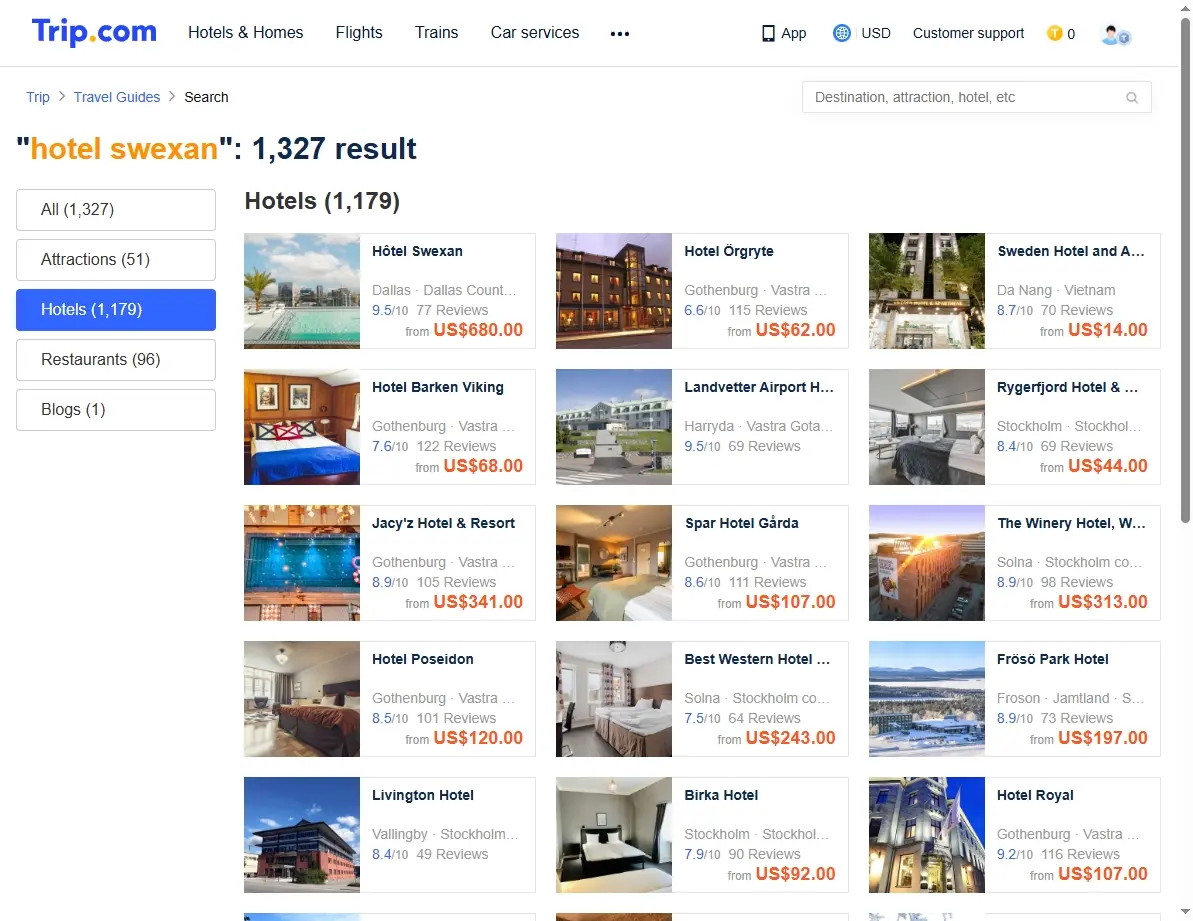Screen dimensions: 1193x921
Task: Click the Jacy'z Hotel & Resort title
Action: pyautogui.click(x=444, y=523)
